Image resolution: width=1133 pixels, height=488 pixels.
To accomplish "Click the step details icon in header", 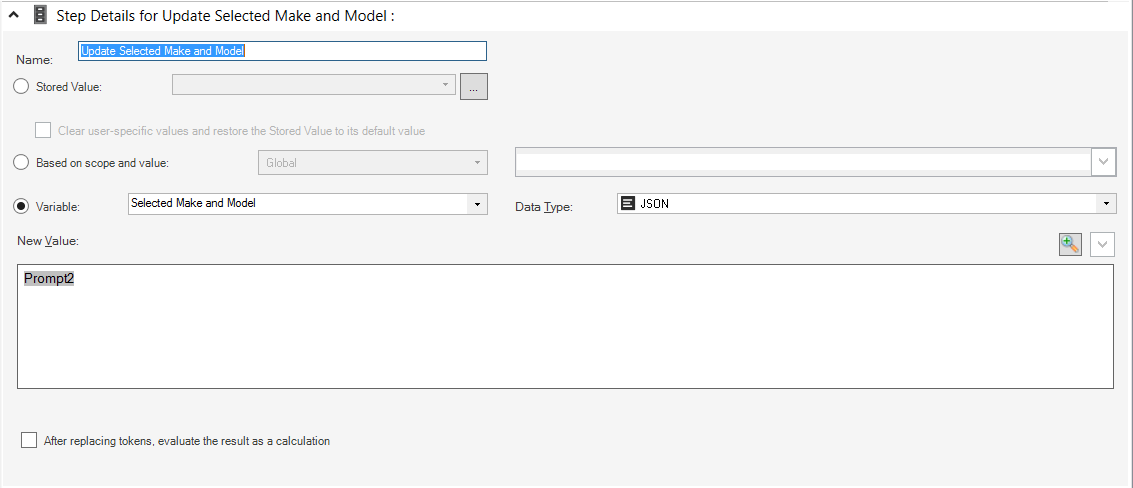I will tap(40, 15).
